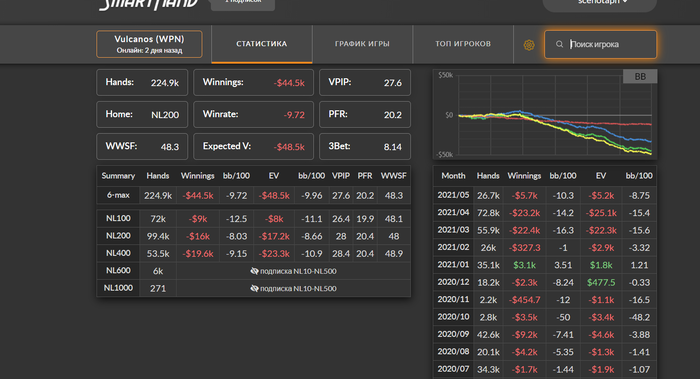700x379 pixels.
Task: Click the 2020/09 month row
Action: point(545,334)
